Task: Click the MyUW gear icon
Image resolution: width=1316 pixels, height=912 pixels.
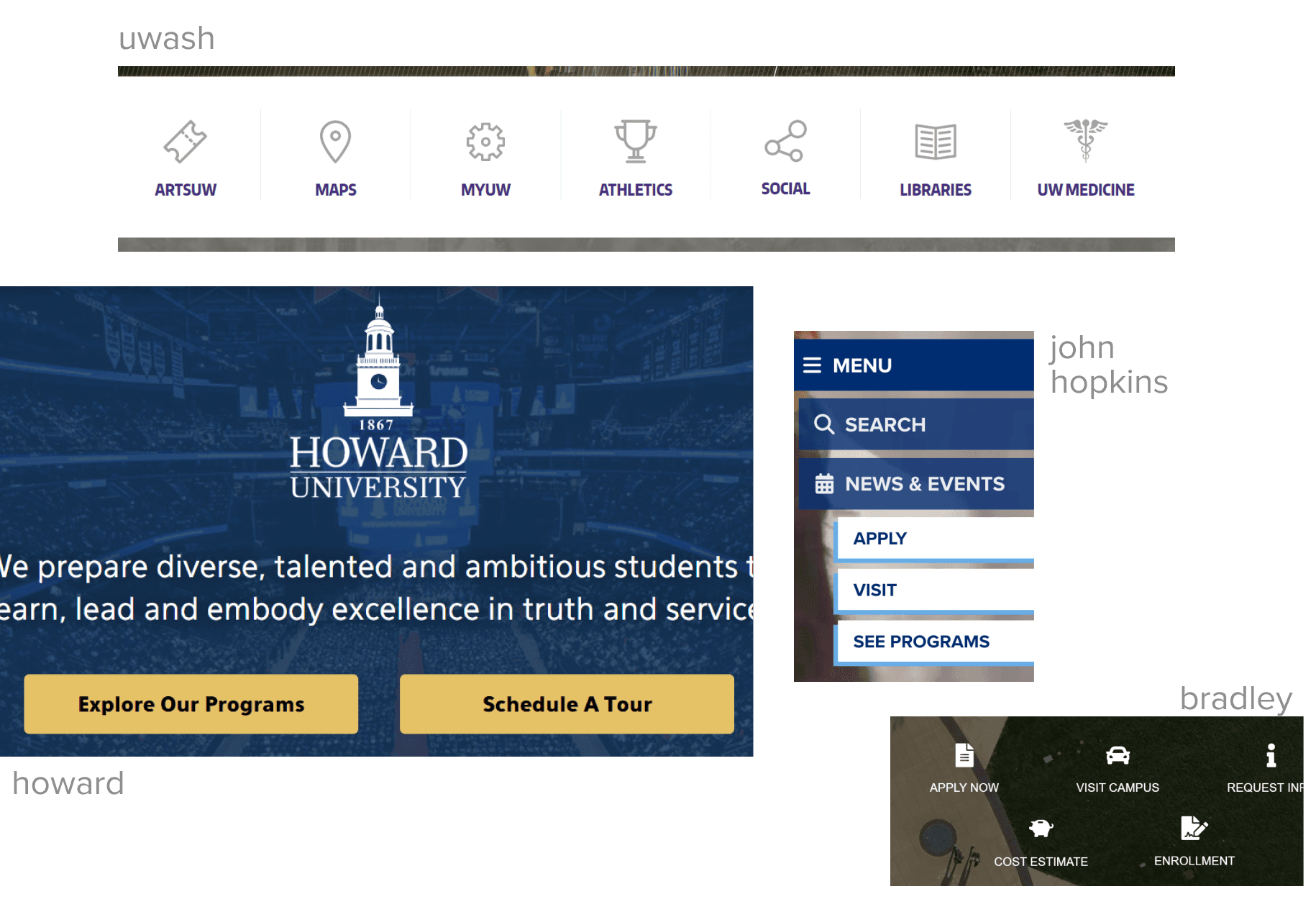Action: 485,142
